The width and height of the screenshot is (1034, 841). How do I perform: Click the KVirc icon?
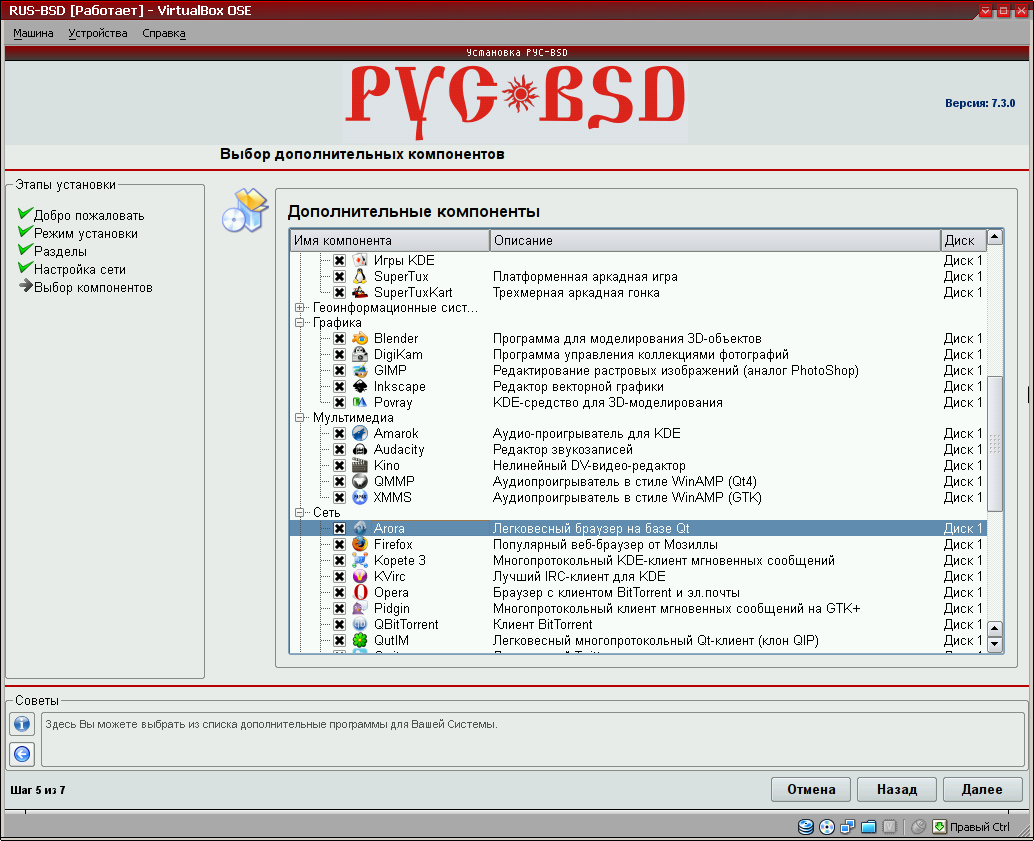click(x=359, y=576)
